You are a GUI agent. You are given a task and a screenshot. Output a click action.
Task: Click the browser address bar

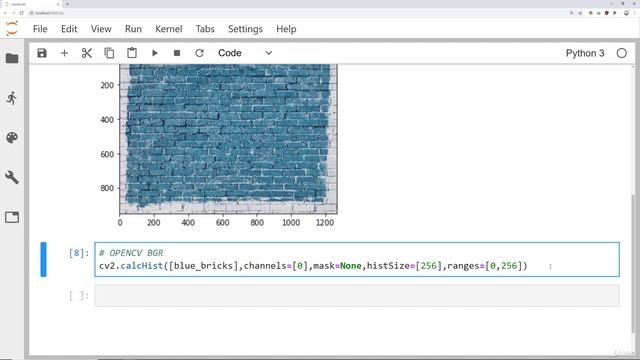(x=298, y=13)
